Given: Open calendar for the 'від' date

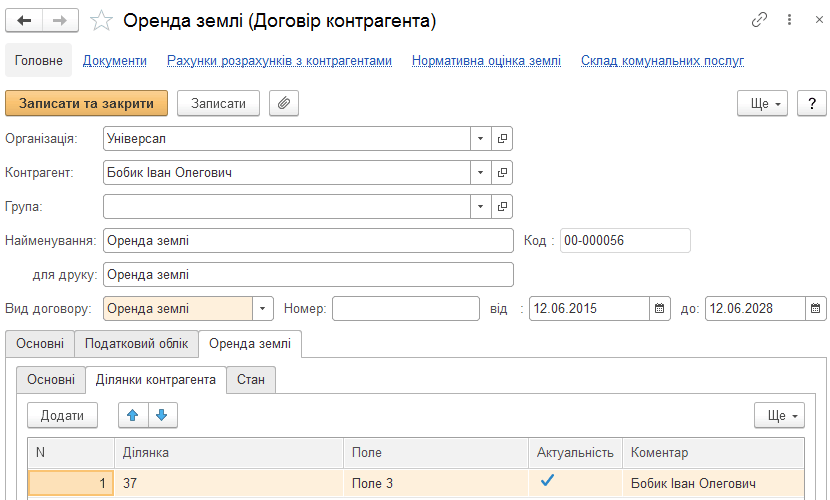Looking at the screenshot, I should (660, 308).
